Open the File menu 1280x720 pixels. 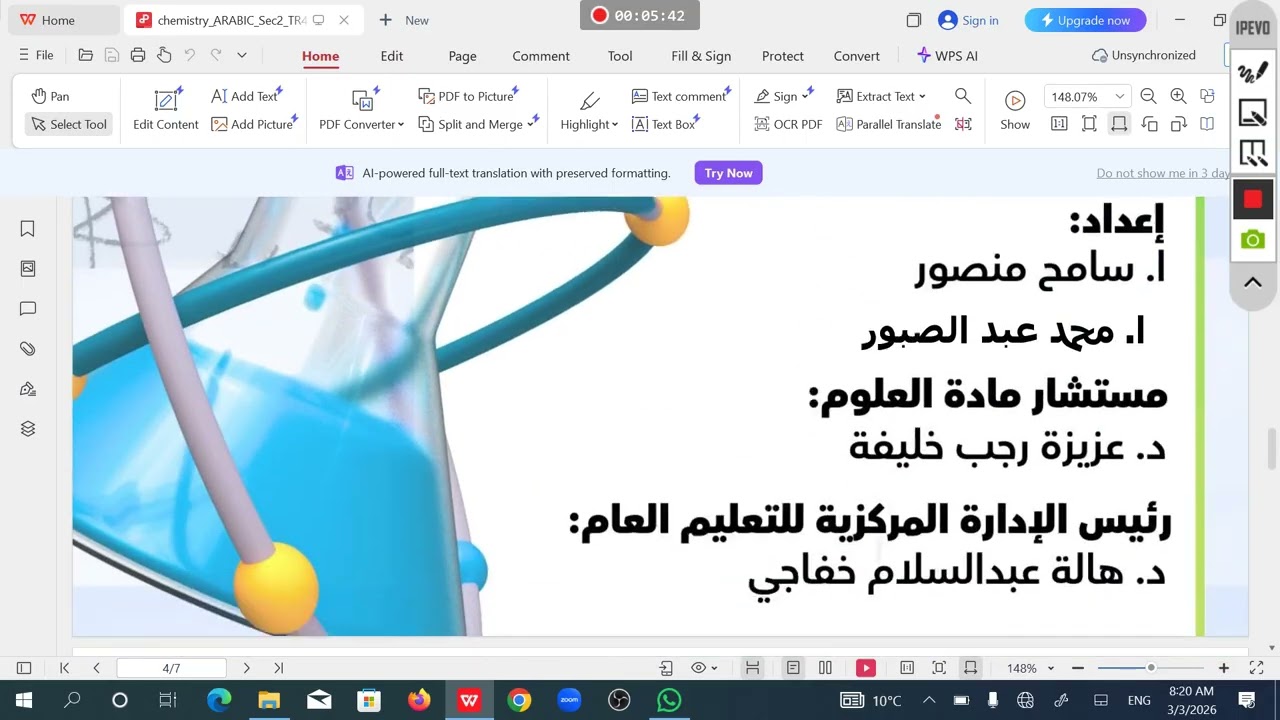point(36,55)
